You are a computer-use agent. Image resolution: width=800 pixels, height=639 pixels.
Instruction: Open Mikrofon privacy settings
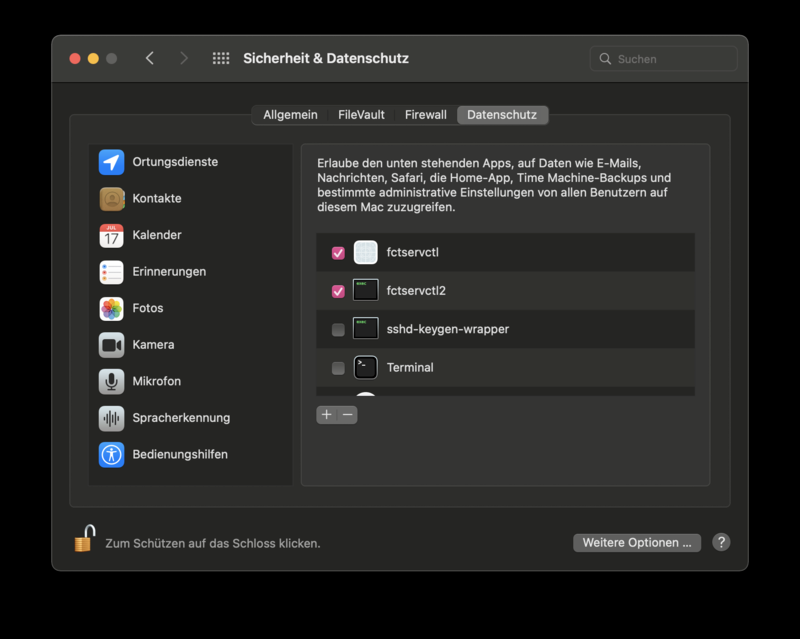[x=156, y=381]
